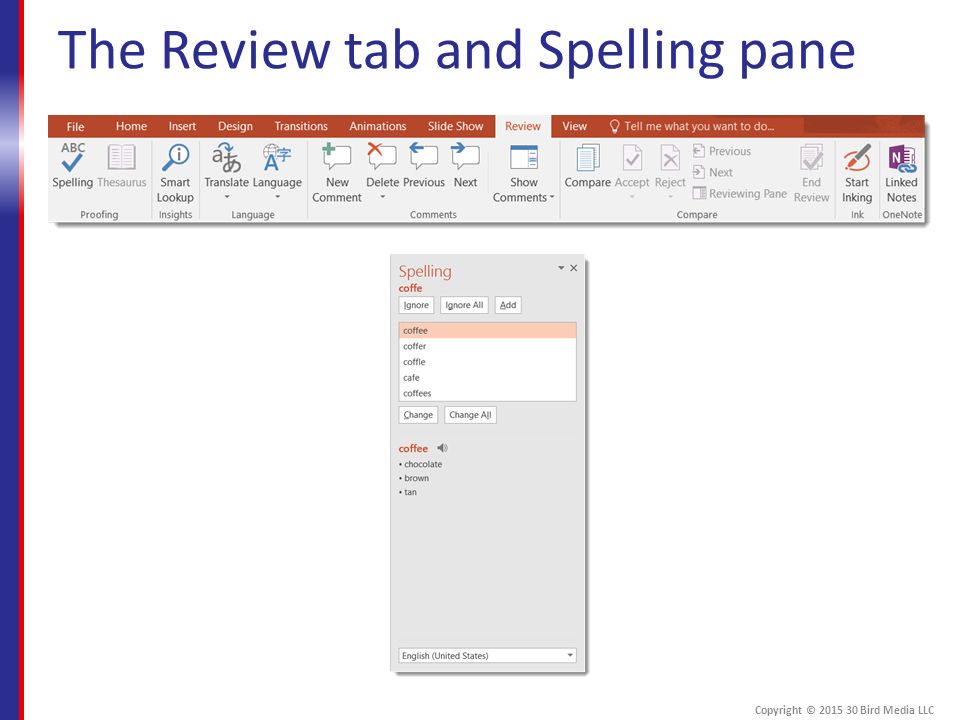This screenshot has width=960, height=720.
Task: Expand the Translate dropdown arrow
Action: click(x=227, y=197)
